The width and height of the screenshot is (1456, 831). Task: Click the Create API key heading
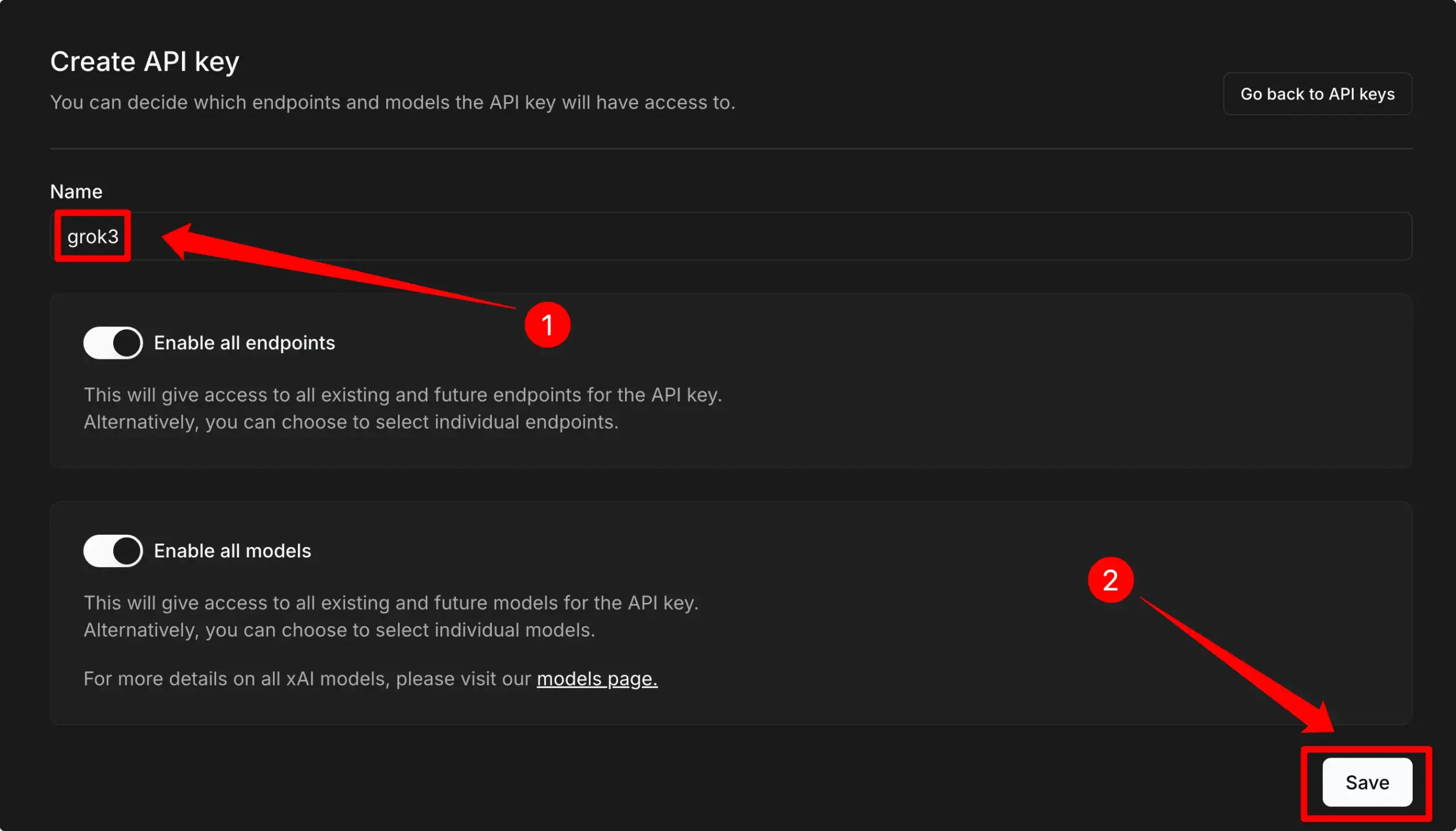click(144, 61)
